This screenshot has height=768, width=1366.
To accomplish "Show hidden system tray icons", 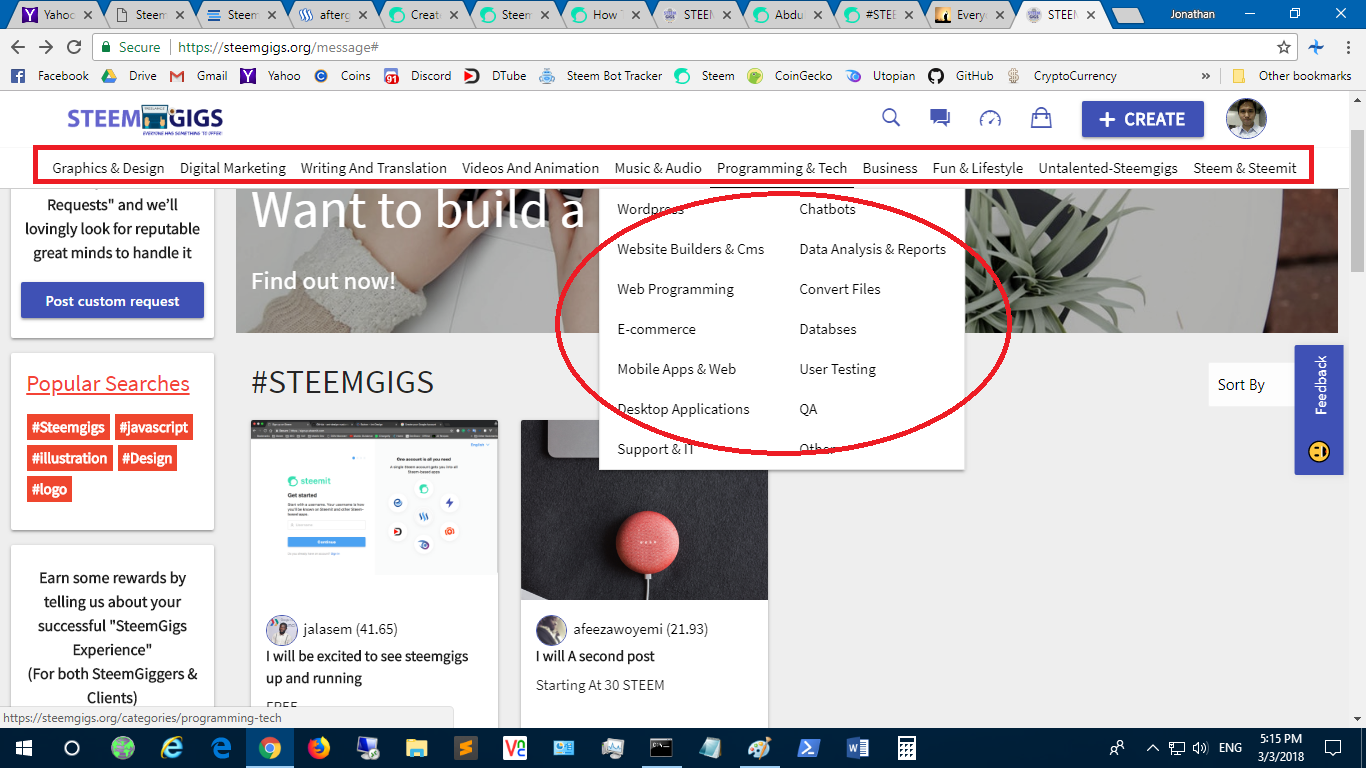I will [1153, 748].
